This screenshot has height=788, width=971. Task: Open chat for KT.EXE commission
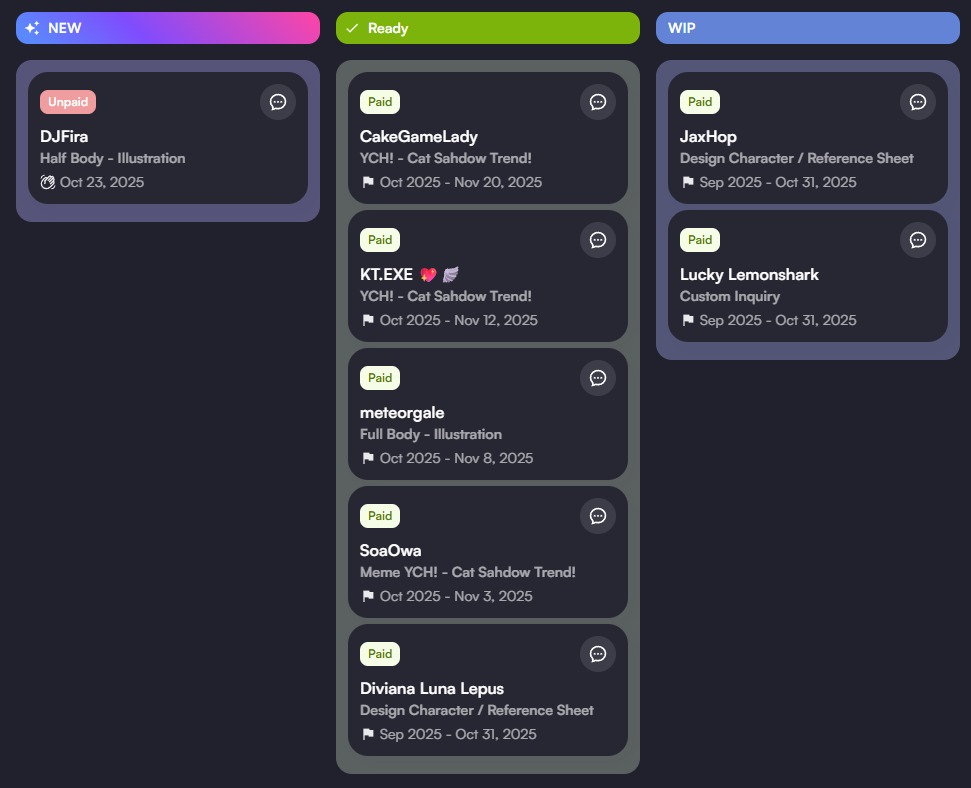[598, 240]
